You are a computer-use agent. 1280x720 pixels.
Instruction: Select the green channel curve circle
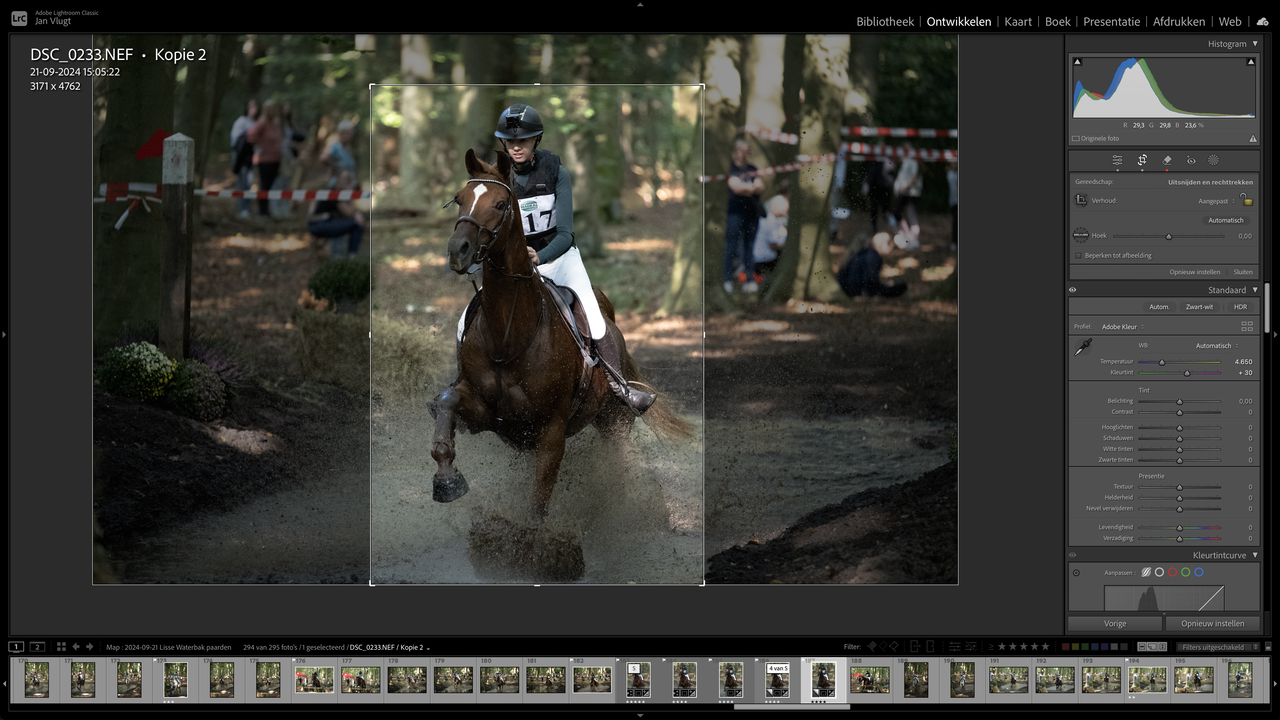(1185, 572)
